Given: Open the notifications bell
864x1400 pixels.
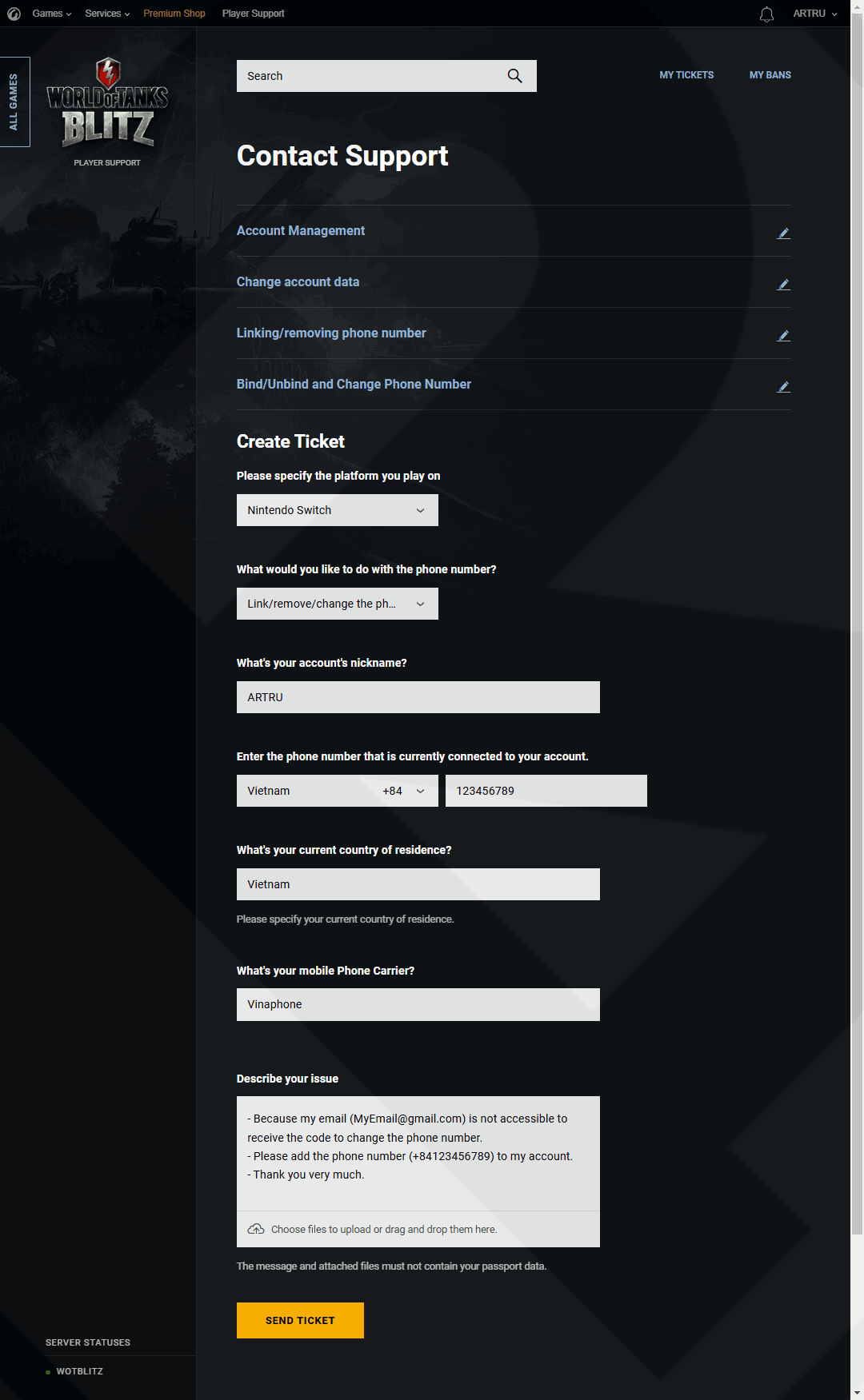Looking at the screenshot, I should (x=766, y=14).
